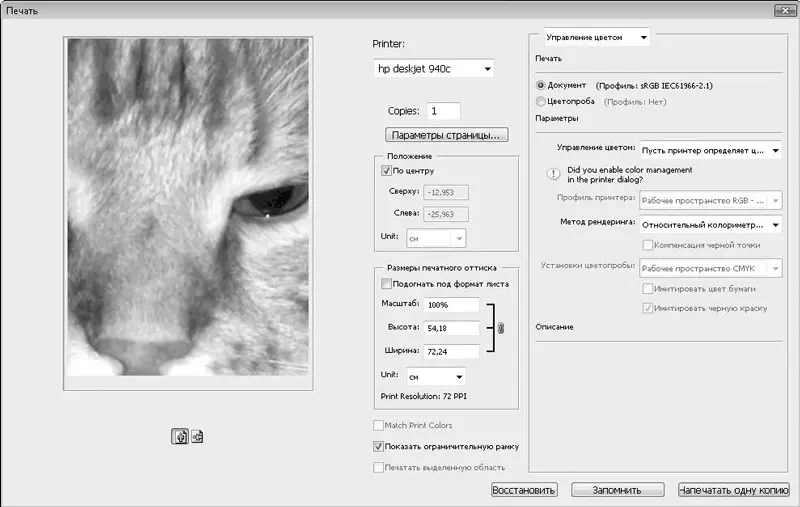Click the color management warning icon
Image resolution: width=800 pixels, height=507 pixels.
tap(551, 174)
